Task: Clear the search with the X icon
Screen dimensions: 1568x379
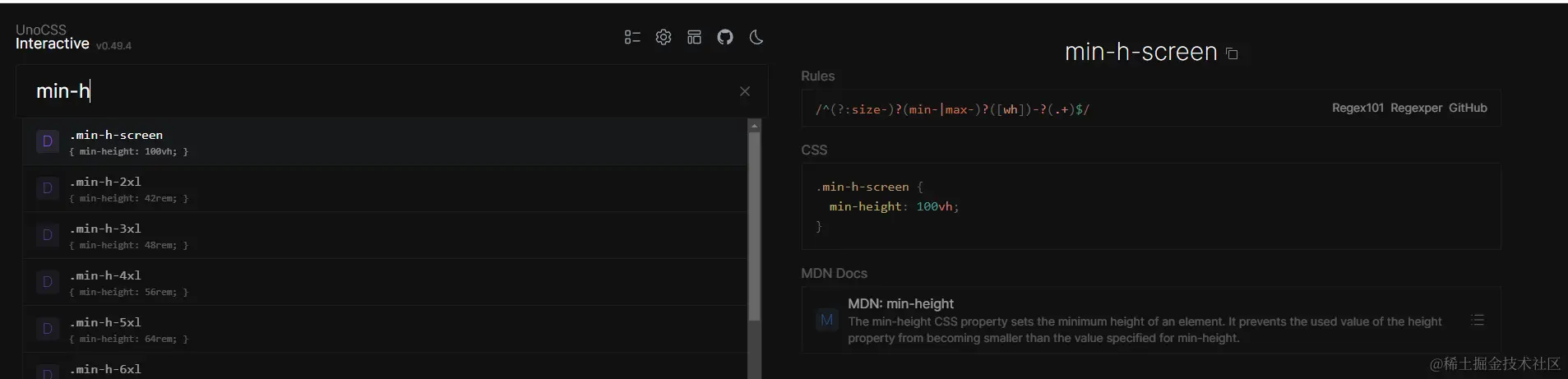Action: click(745, 91)
